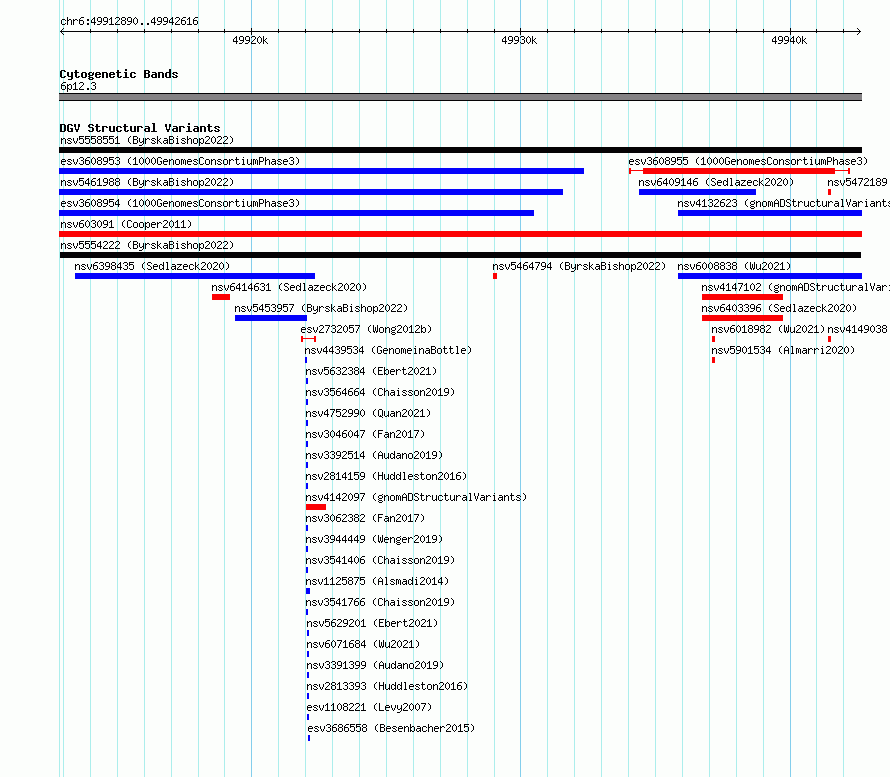
Task: Click nsv6403396 (Sedlazeck2020) label
Action: point(779,308)
